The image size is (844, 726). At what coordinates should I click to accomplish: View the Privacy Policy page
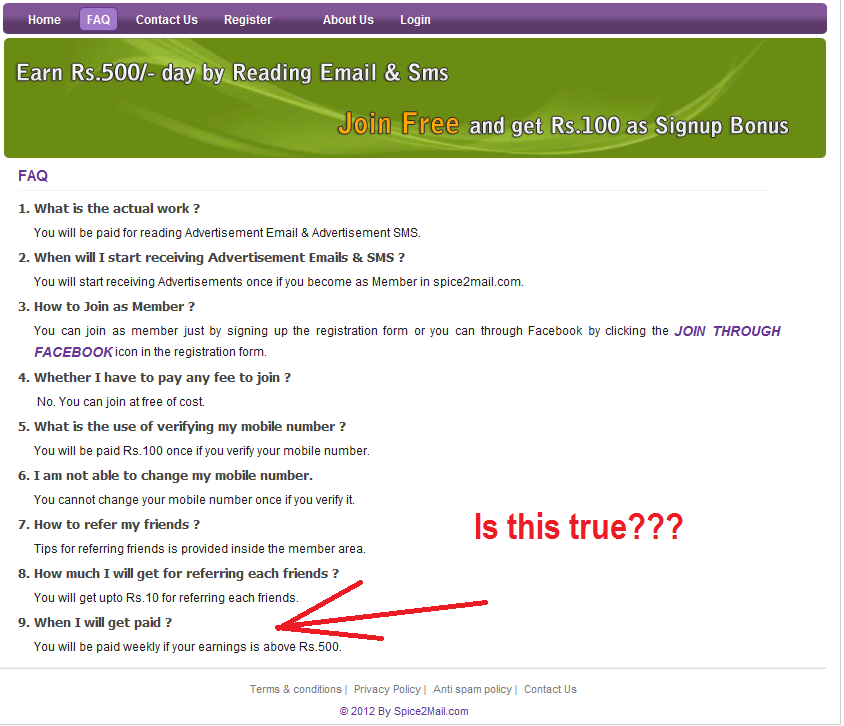tap(387, 689)
